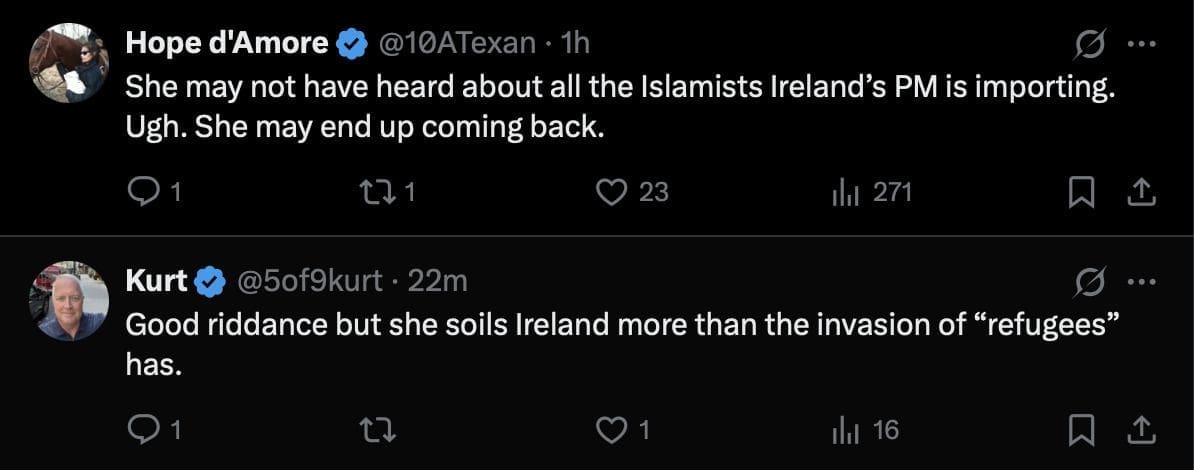
Task: Open Kurt's profile picture
Action: pos(69,300)
